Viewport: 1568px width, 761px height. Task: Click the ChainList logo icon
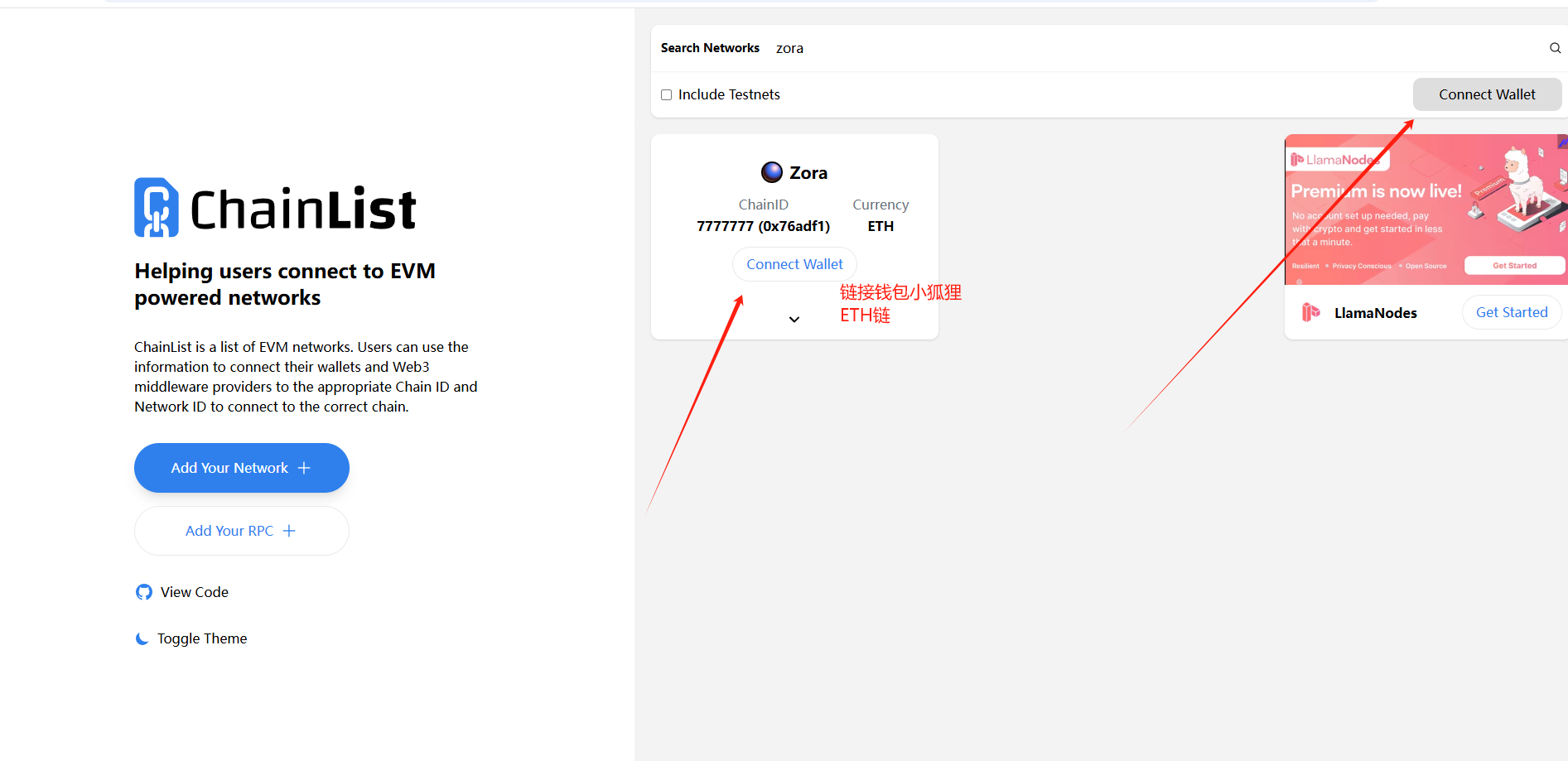pyautogui.click(x=157, y=208)
